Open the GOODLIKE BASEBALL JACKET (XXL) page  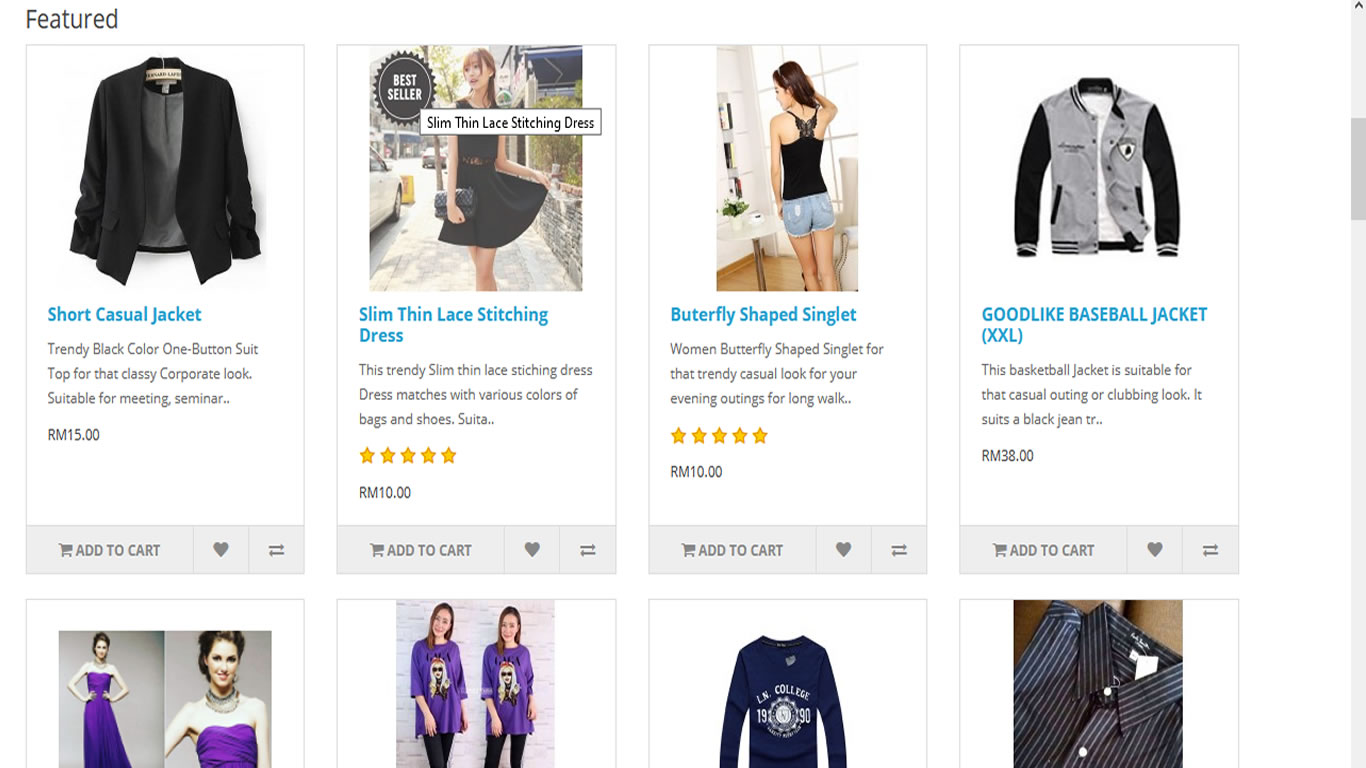click(1095, 324)
